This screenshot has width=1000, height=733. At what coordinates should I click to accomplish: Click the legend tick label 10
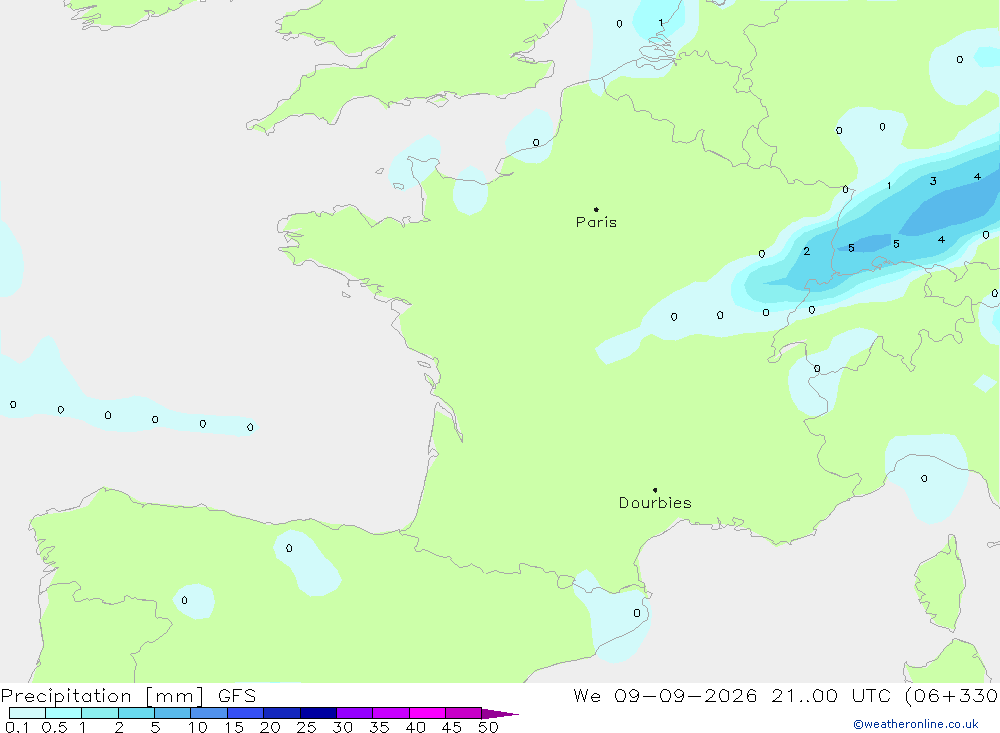pyautogui.click(x=198, y=727)
